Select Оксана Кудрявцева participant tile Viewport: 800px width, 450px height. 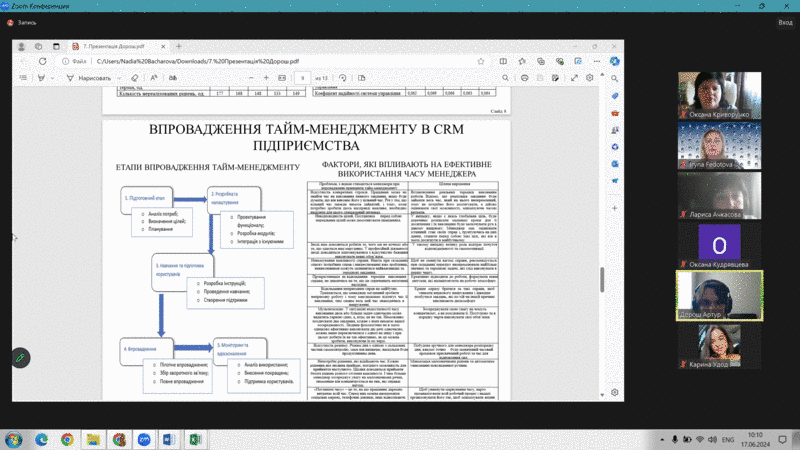click(x=718, y=244)
